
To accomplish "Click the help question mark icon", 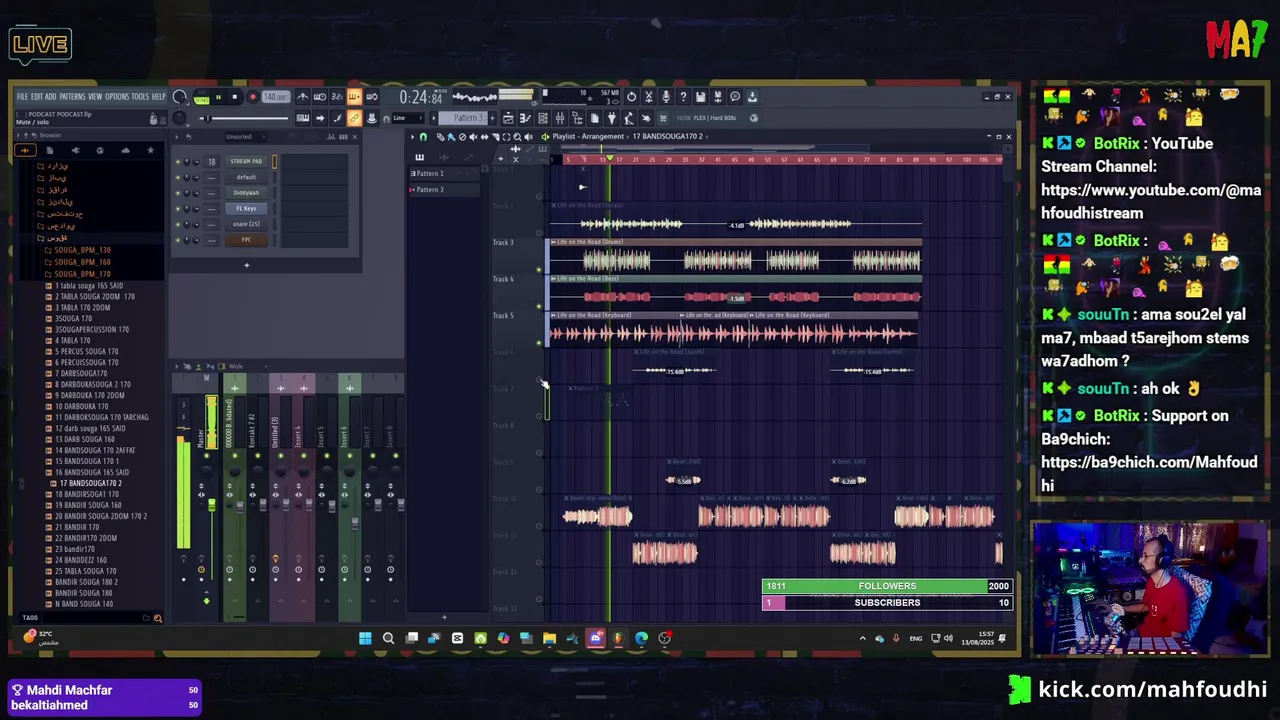I will (683, 97).
